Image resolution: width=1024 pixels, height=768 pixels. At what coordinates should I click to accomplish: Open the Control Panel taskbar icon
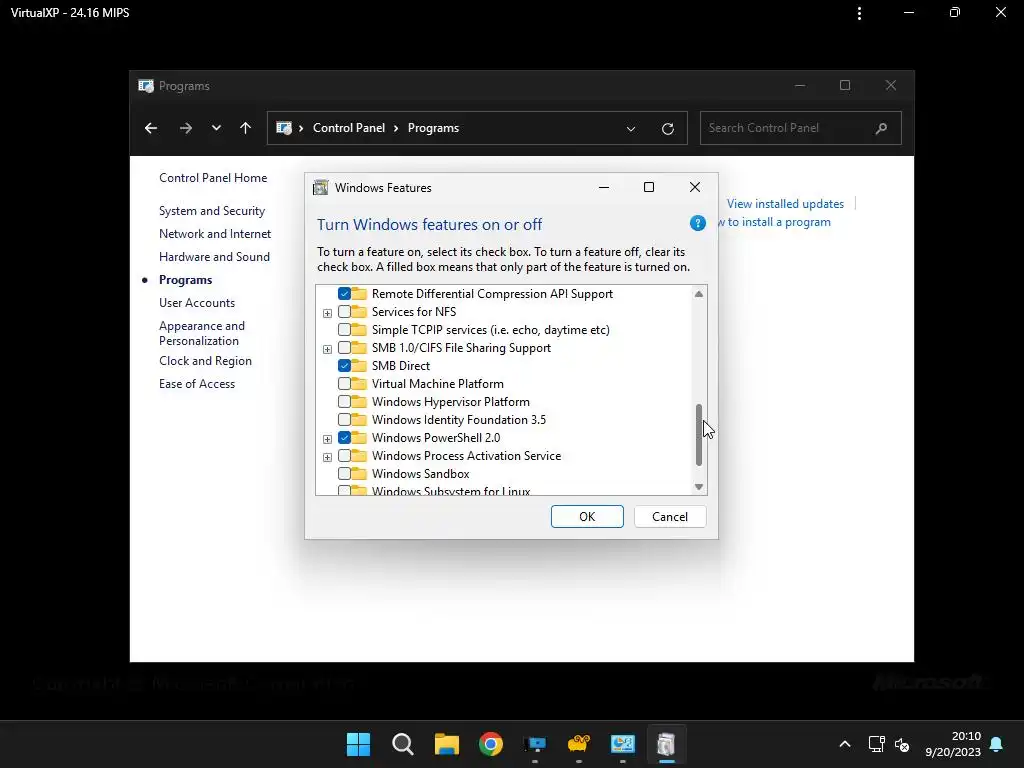coord(622,744)
